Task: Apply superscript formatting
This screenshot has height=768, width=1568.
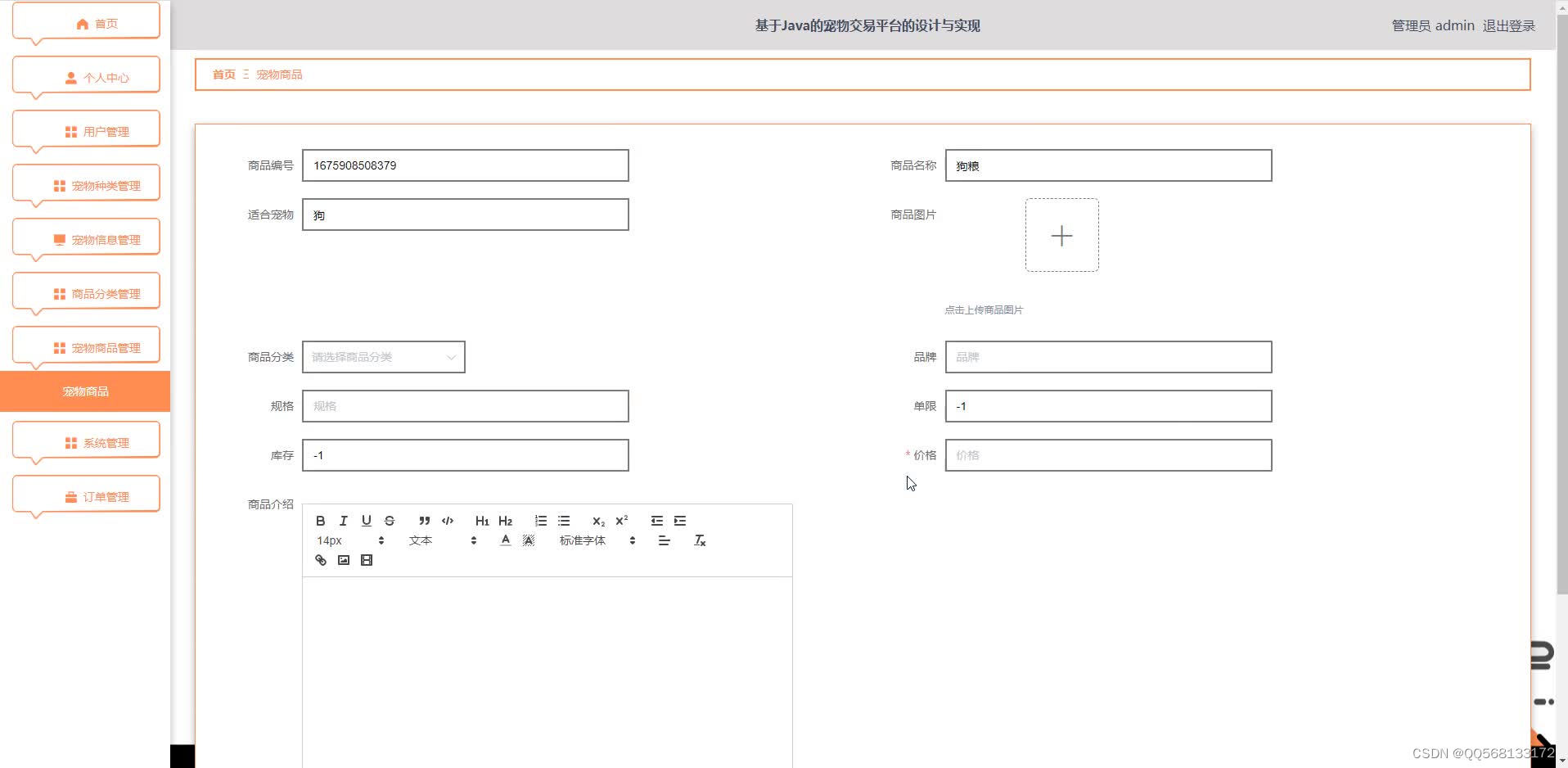Action: point(622,521)
